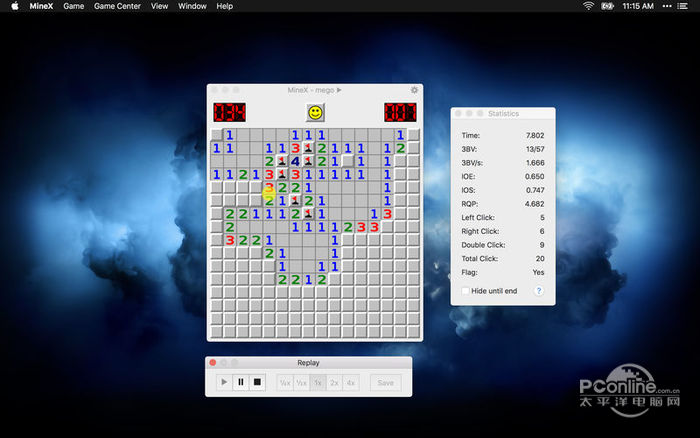Set replay speed to 2x
The height and width of the screenshot is (438, 700).
click(x=334, y=383)
